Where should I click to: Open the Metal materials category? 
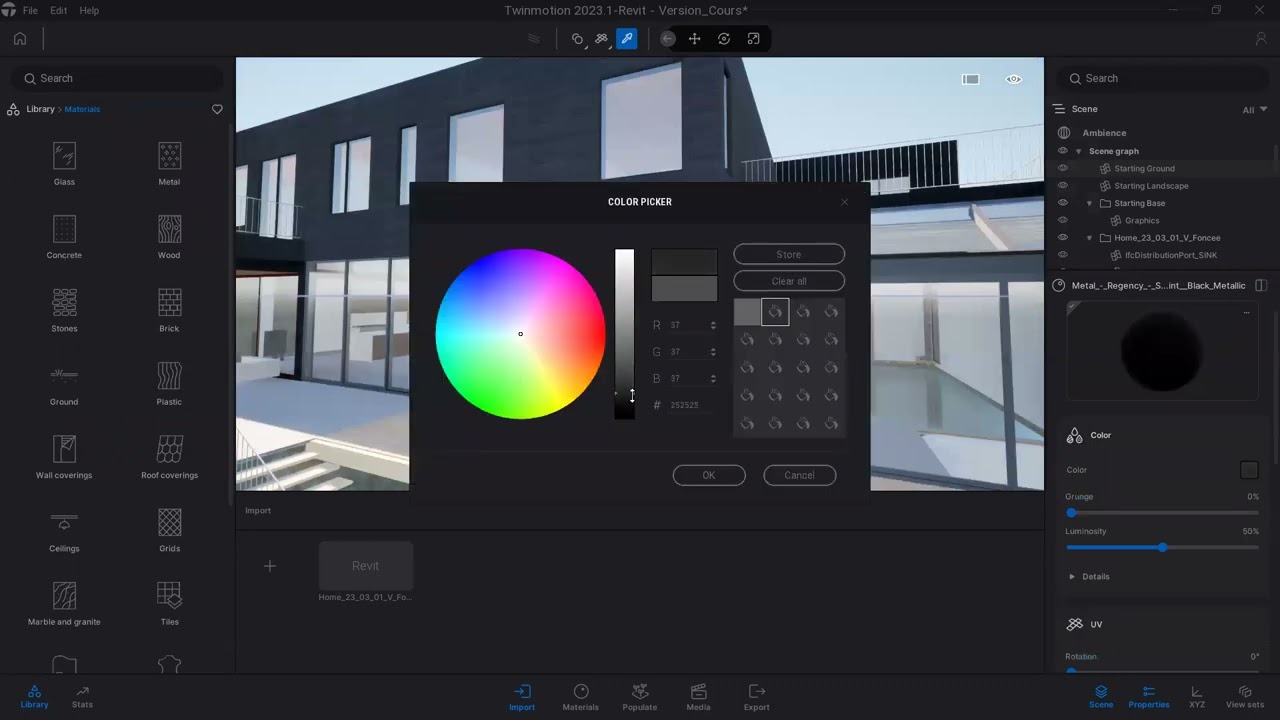click(x=169, y=164)
